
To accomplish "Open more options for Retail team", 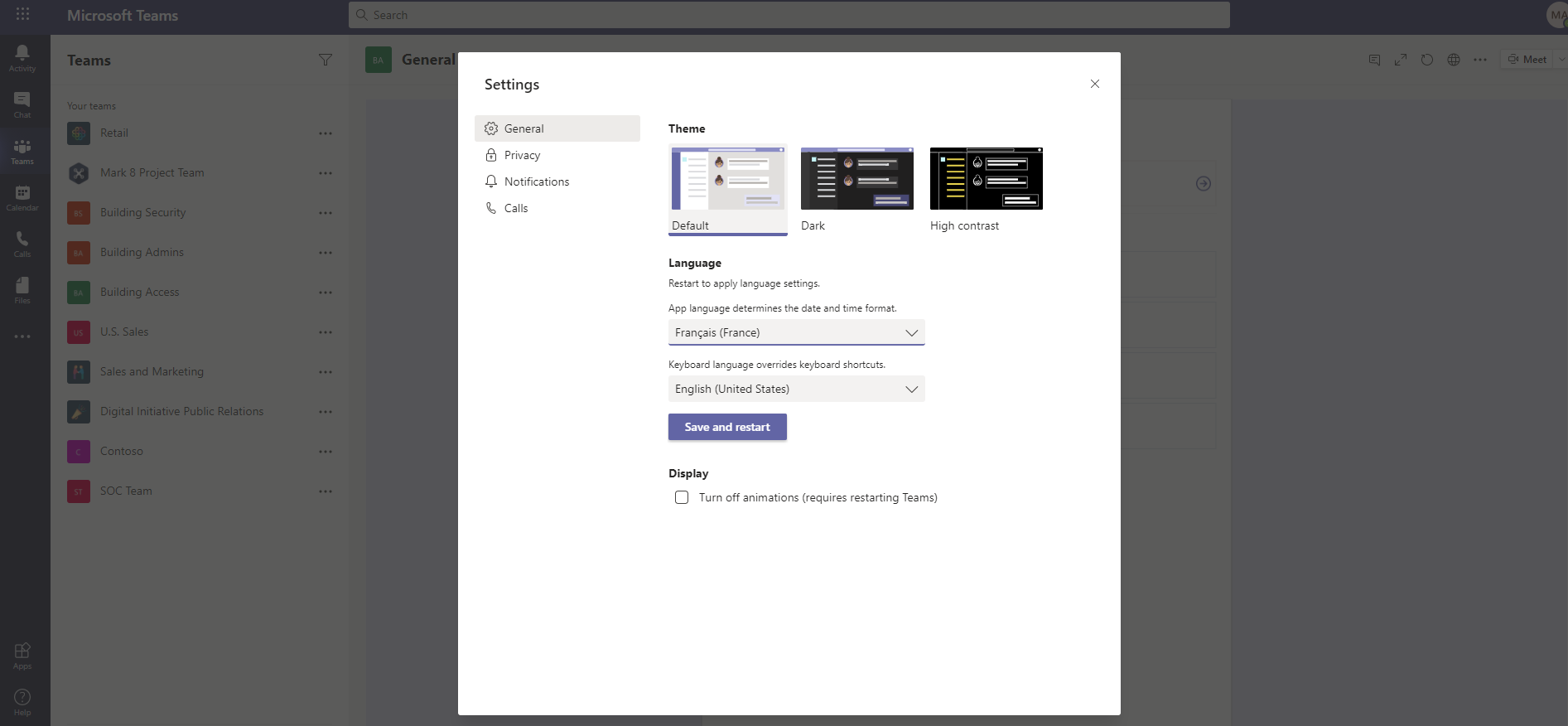I will click(326, 133).
